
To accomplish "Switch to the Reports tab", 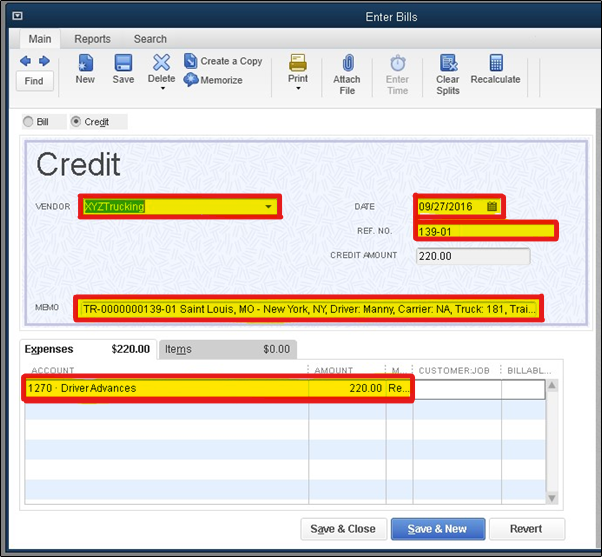I will pyautogui.click(x=92, y=39).
